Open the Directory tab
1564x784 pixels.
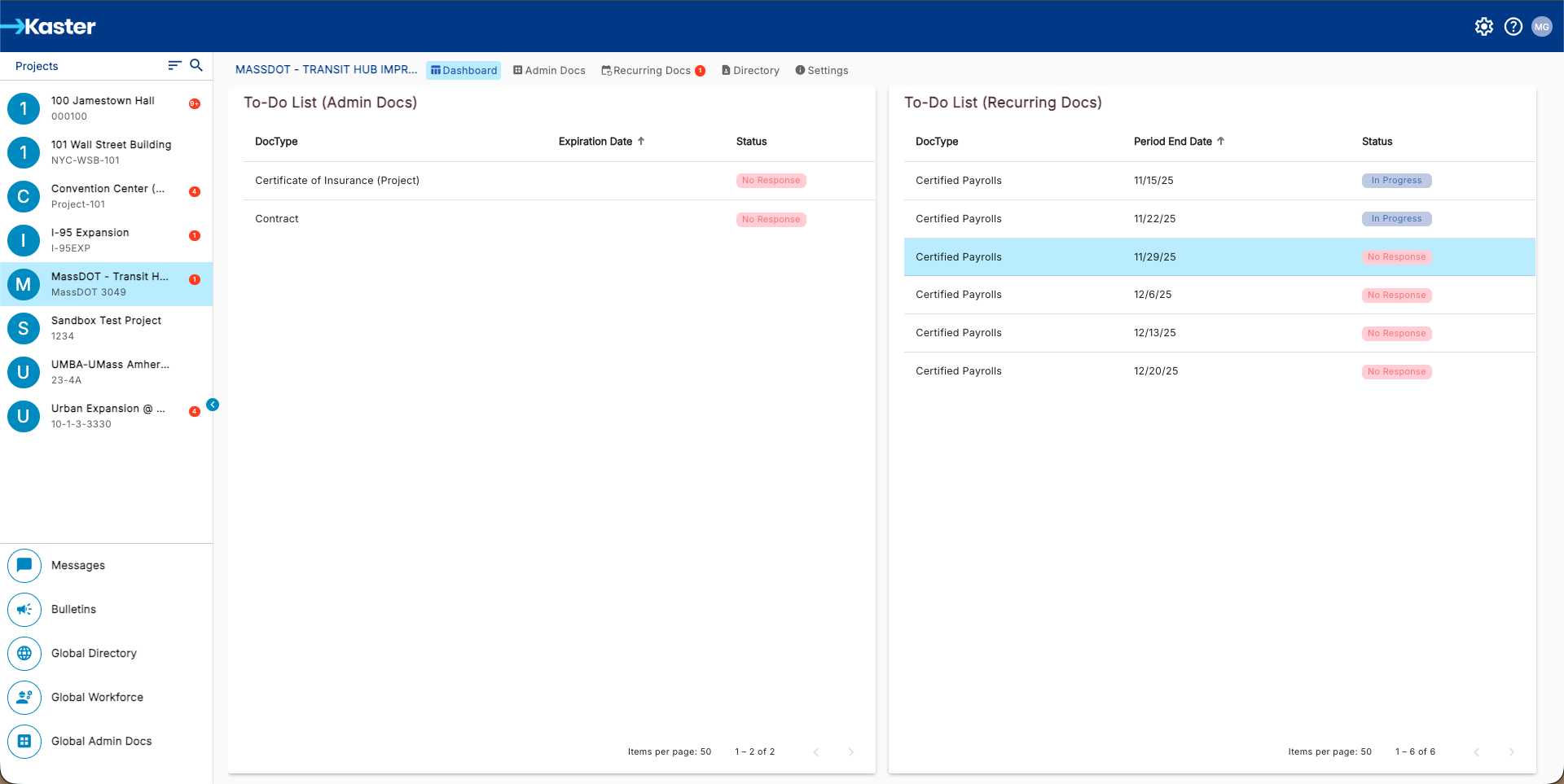point(750,71)
